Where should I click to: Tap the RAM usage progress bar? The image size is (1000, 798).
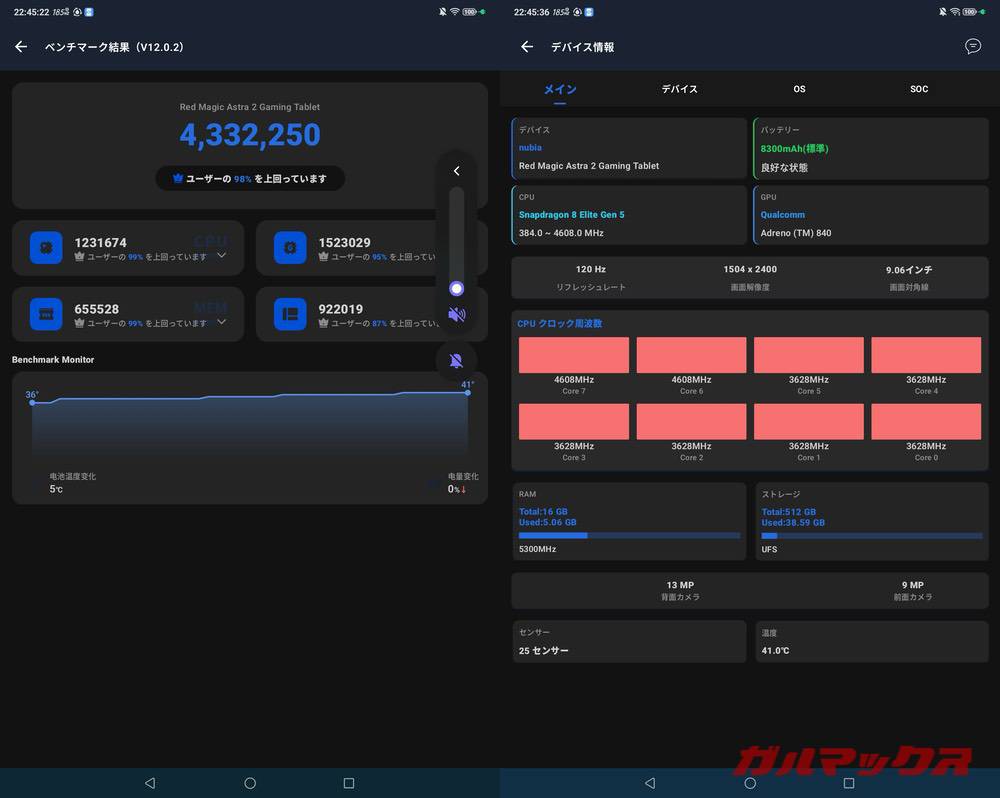click(x=629, y=536)
